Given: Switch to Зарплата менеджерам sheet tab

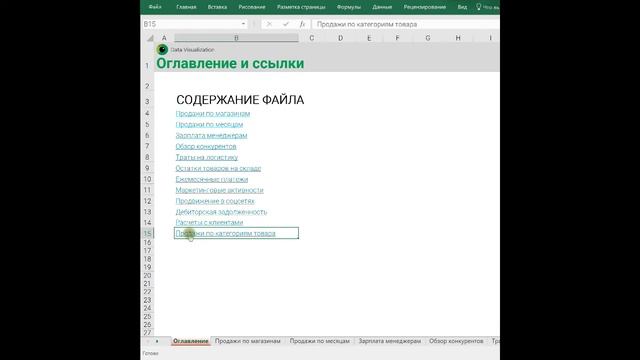Looking at the screenshot, I should click(x=389, y=341).
